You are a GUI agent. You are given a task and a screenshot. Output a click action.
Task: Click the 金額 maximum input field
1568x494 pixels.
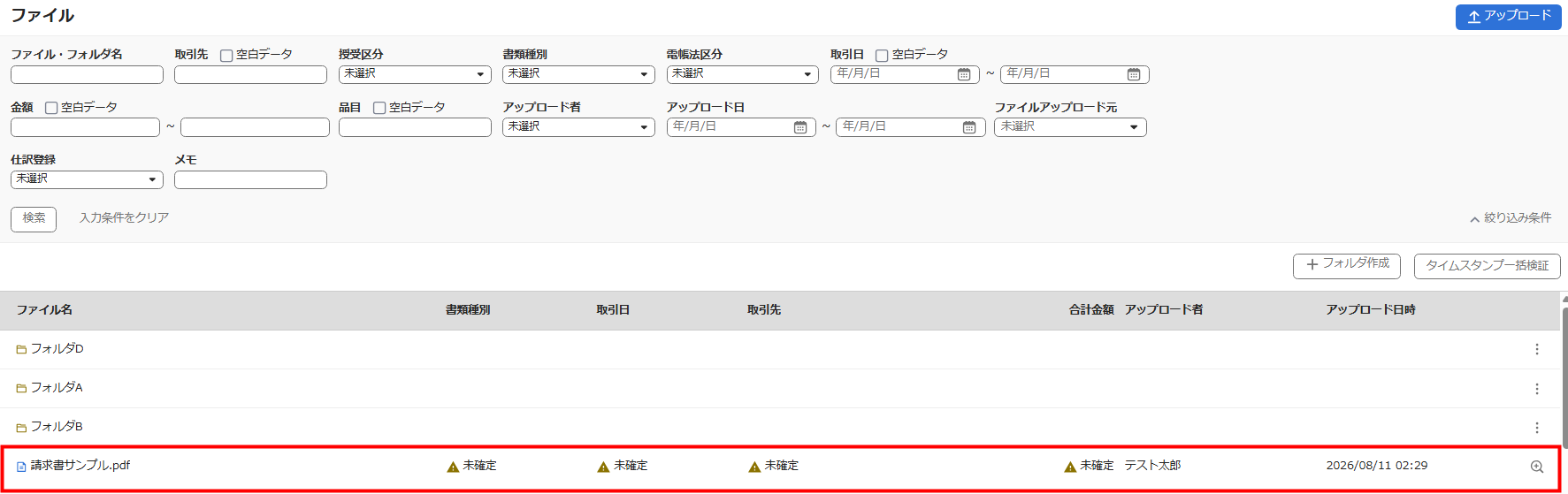pyautogui.click(x=255, y=127)
